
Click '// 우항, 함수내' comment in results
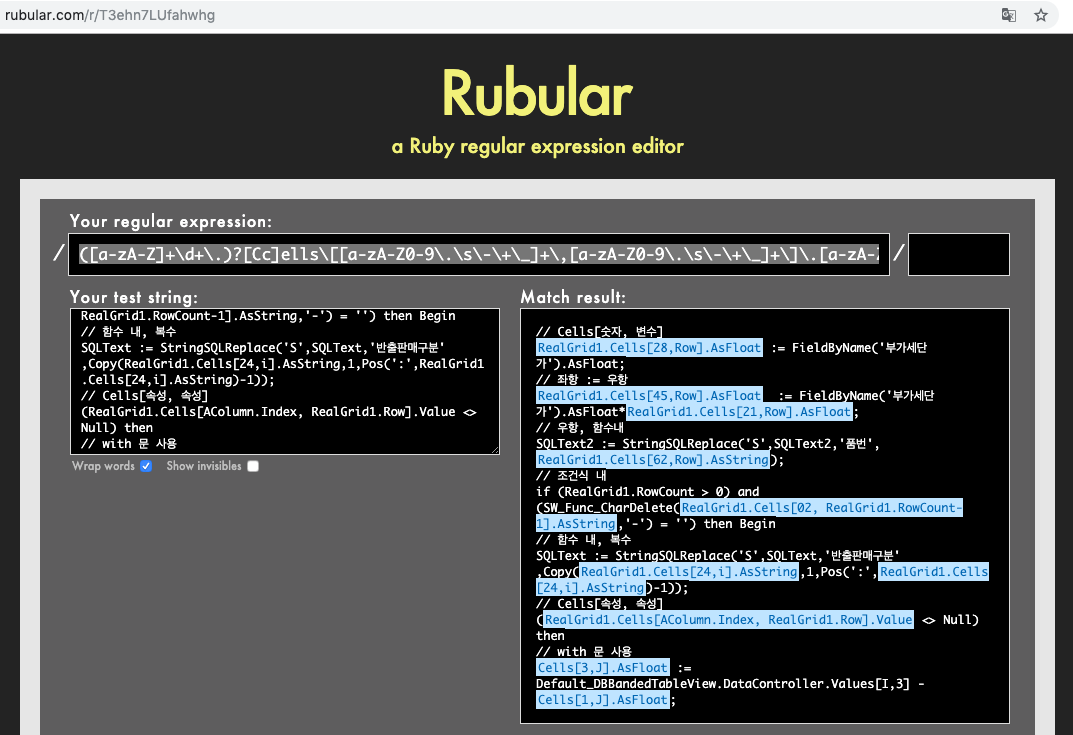580,427
